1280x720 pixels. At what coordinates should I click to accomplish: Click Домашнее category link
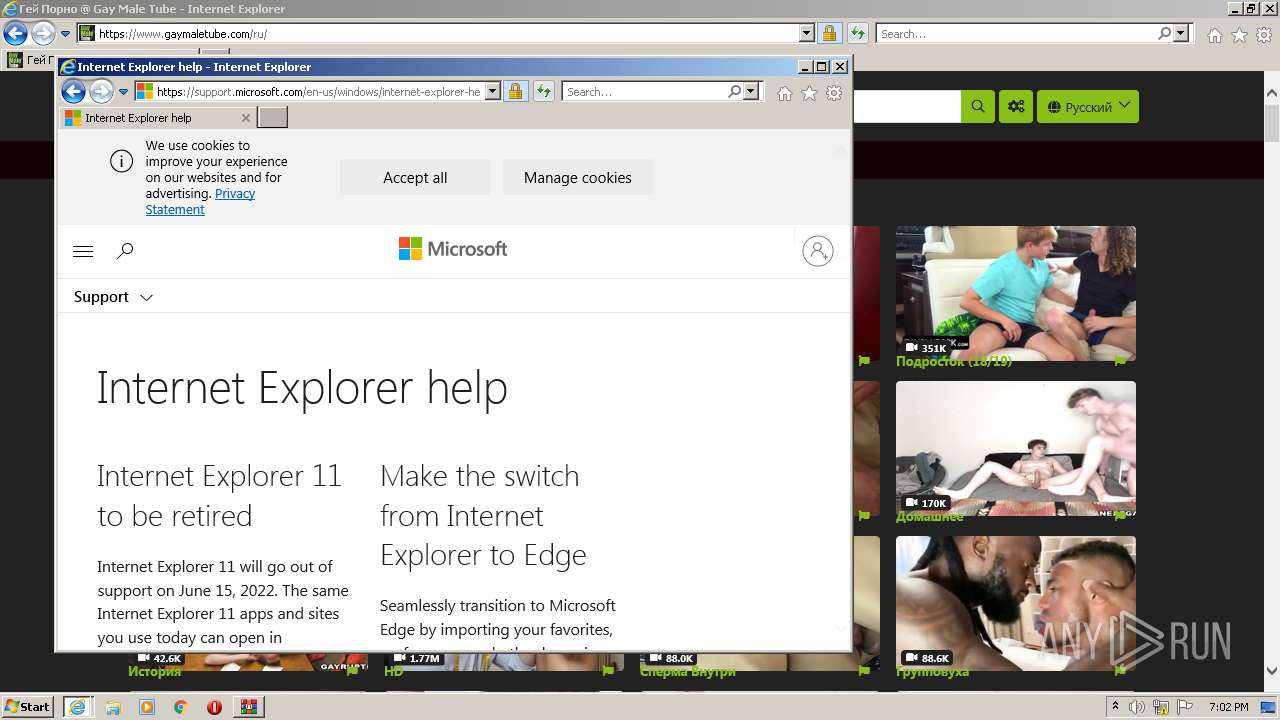tap(930, 516)
